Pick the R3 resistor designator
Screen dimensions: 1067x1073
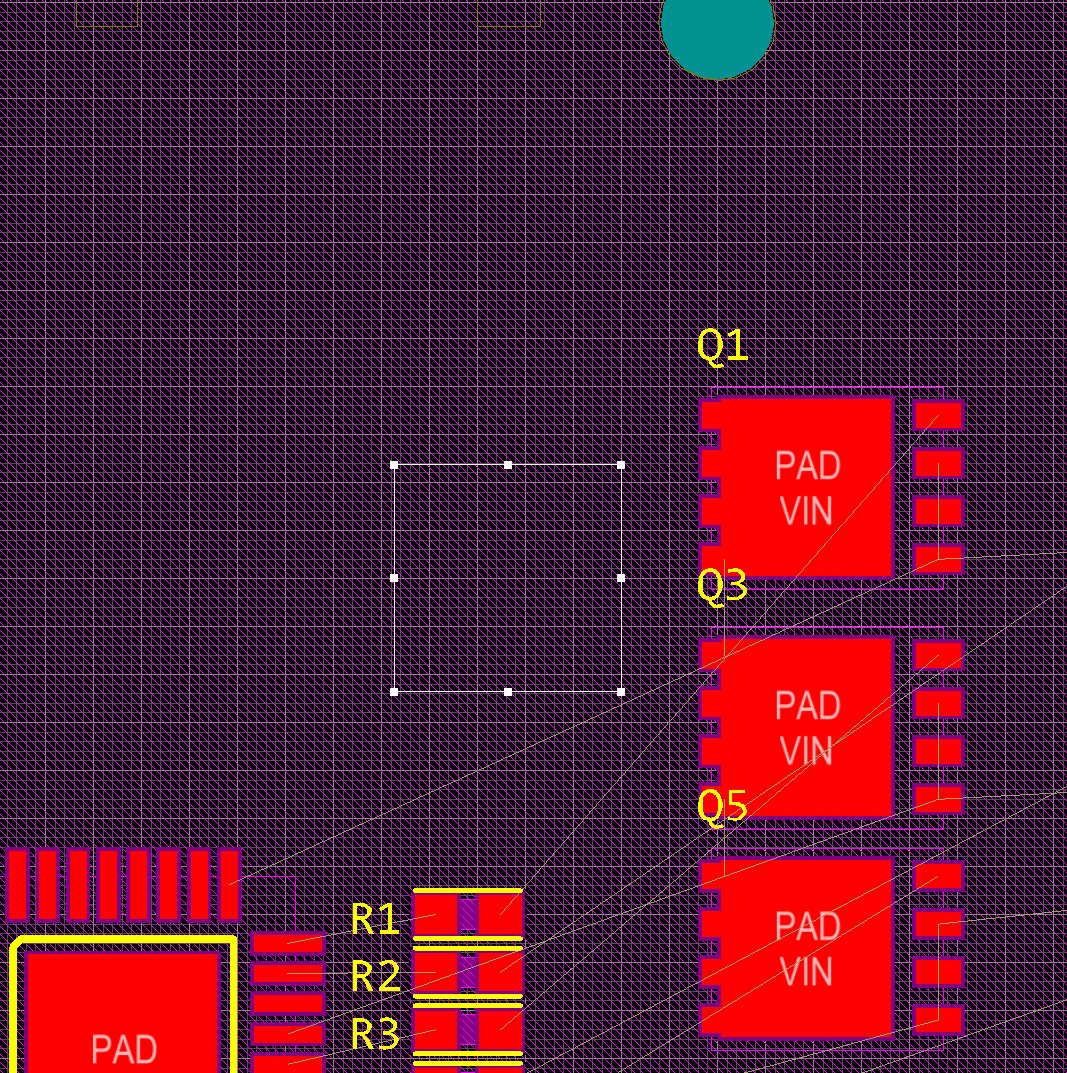tap(375, 1034)
